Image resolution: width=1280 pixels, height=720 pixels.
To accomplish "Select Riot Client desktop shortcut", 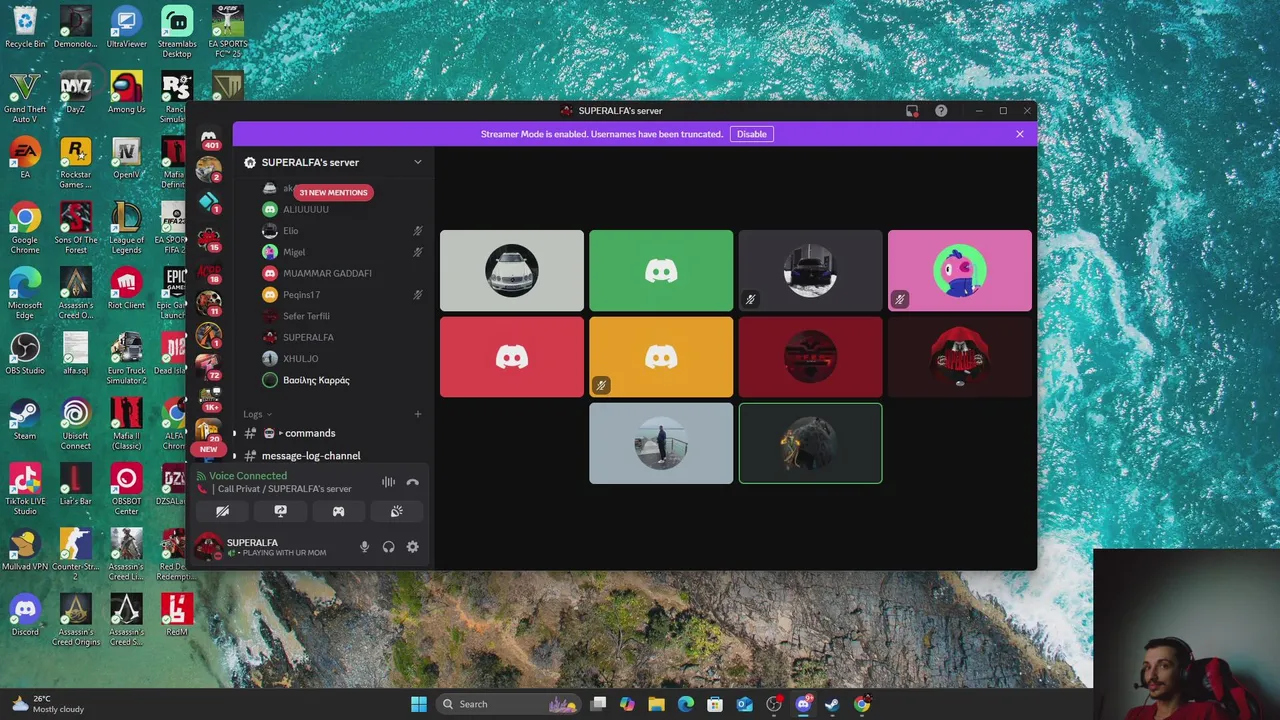I will (126, 288).
